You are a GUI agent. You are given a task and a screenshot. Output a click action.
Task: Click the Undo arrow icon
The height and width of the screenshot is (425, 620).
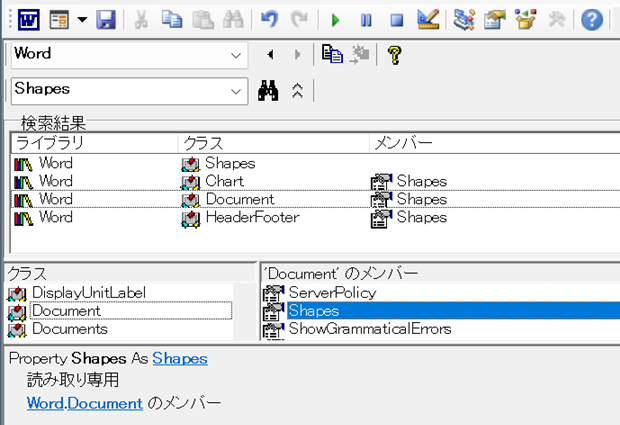coord(270,19)
